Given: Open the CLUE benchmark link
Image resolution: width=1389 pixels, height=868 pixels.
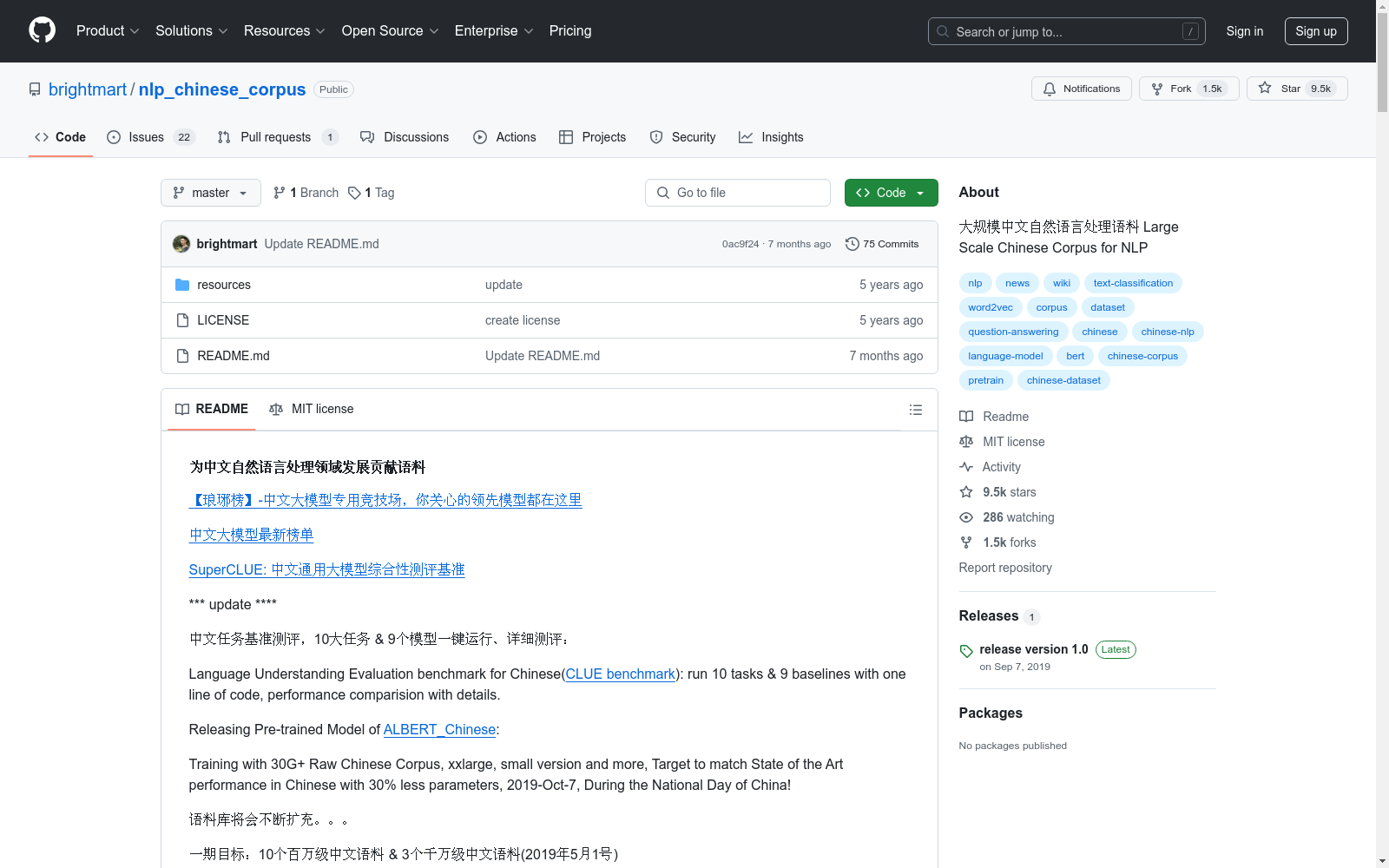Looking at the screenshot, I should pyautogui.click(x=621, y=674).
